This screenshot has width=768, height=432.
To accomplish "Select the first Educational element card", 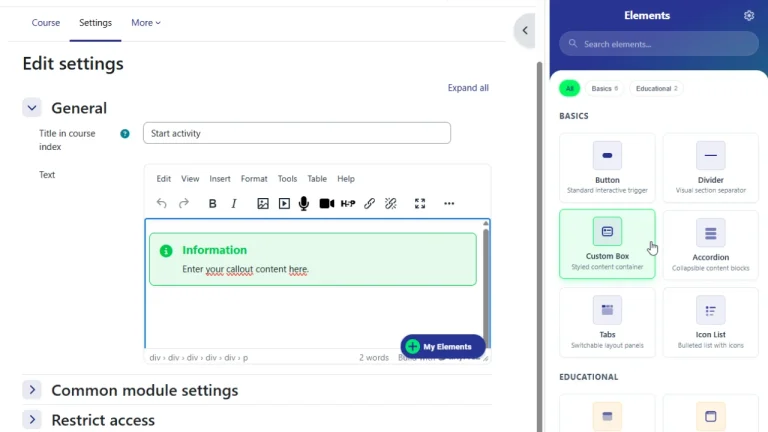I will (607, 414).
